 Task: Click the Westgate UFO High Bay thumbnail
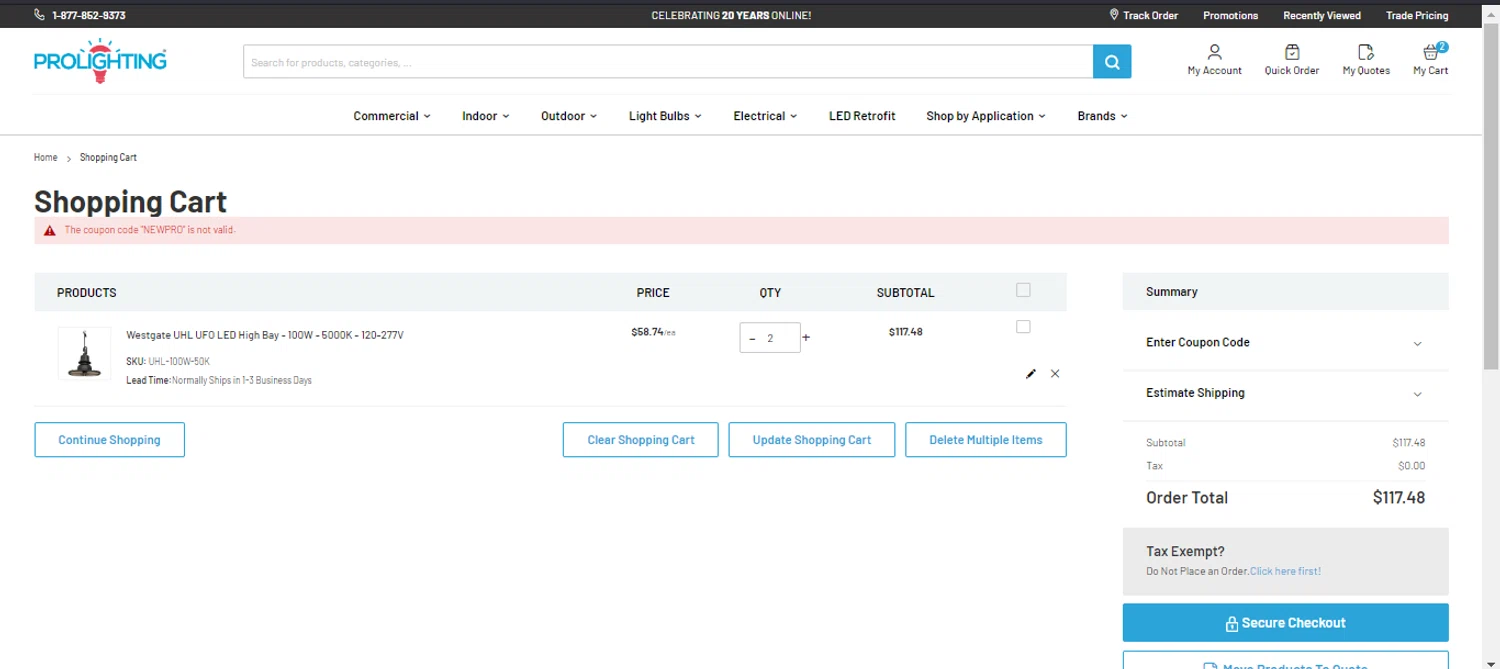tap(84, 353)
